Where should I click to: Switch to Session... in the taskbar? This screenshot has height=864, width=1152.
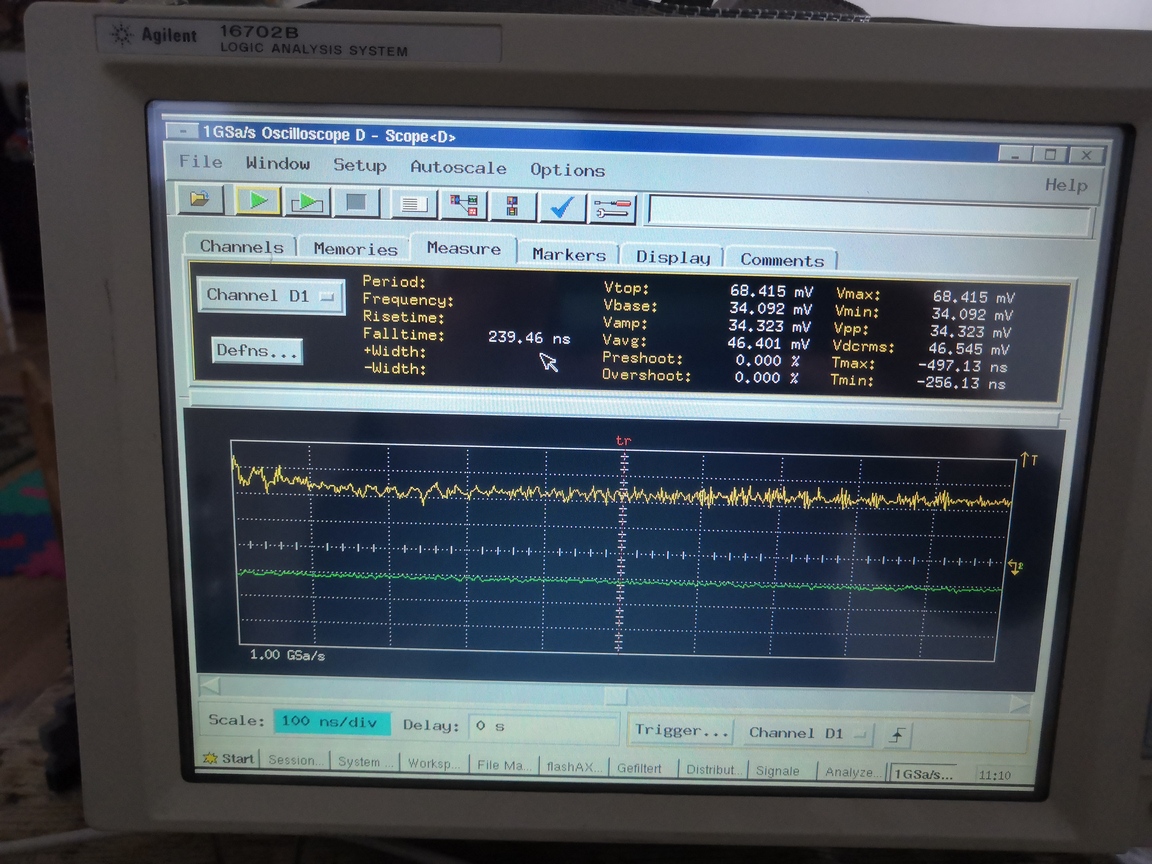pyautogui.click(x=295, y=760)
